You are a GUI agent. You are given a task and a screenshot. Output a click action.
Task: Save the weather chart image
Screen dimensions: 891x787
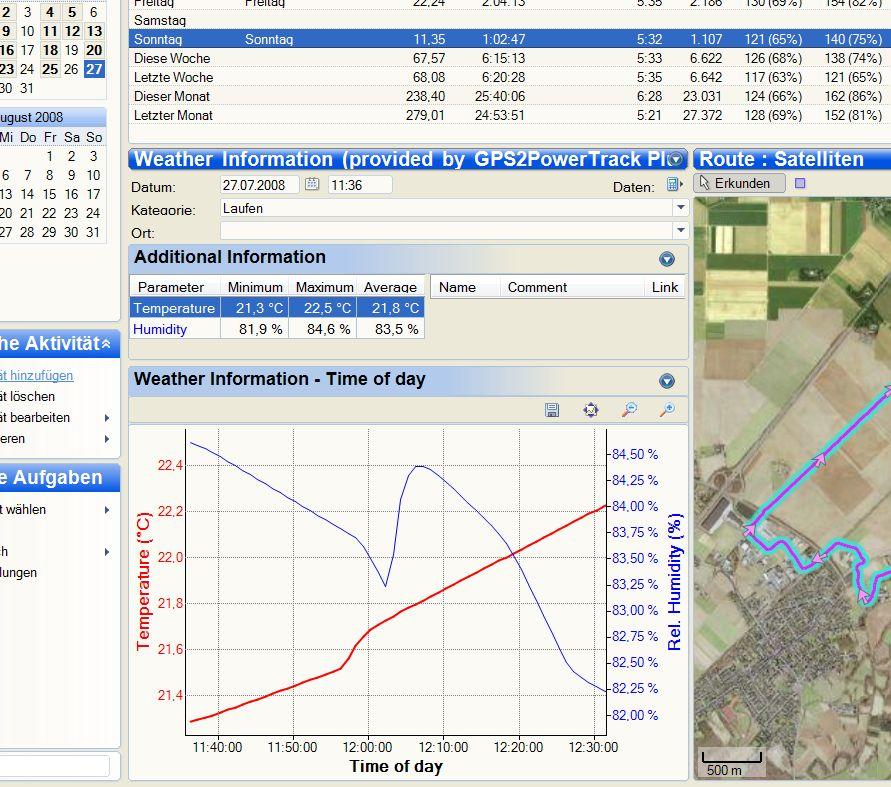click(x=552, y=410)
